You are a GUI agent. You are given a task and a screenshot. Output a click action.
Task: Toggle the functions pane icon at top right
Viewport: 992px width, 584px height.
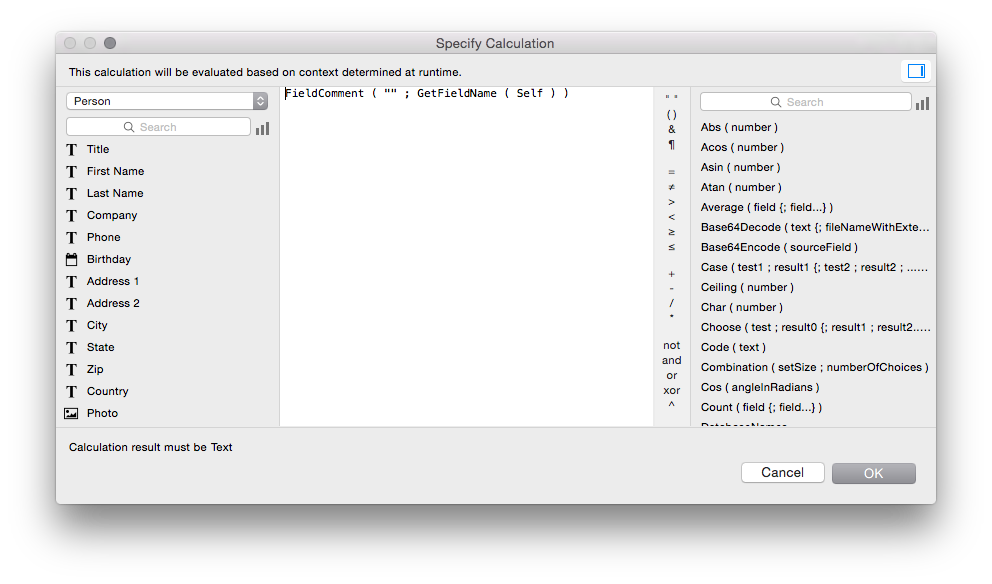(915, 71)
